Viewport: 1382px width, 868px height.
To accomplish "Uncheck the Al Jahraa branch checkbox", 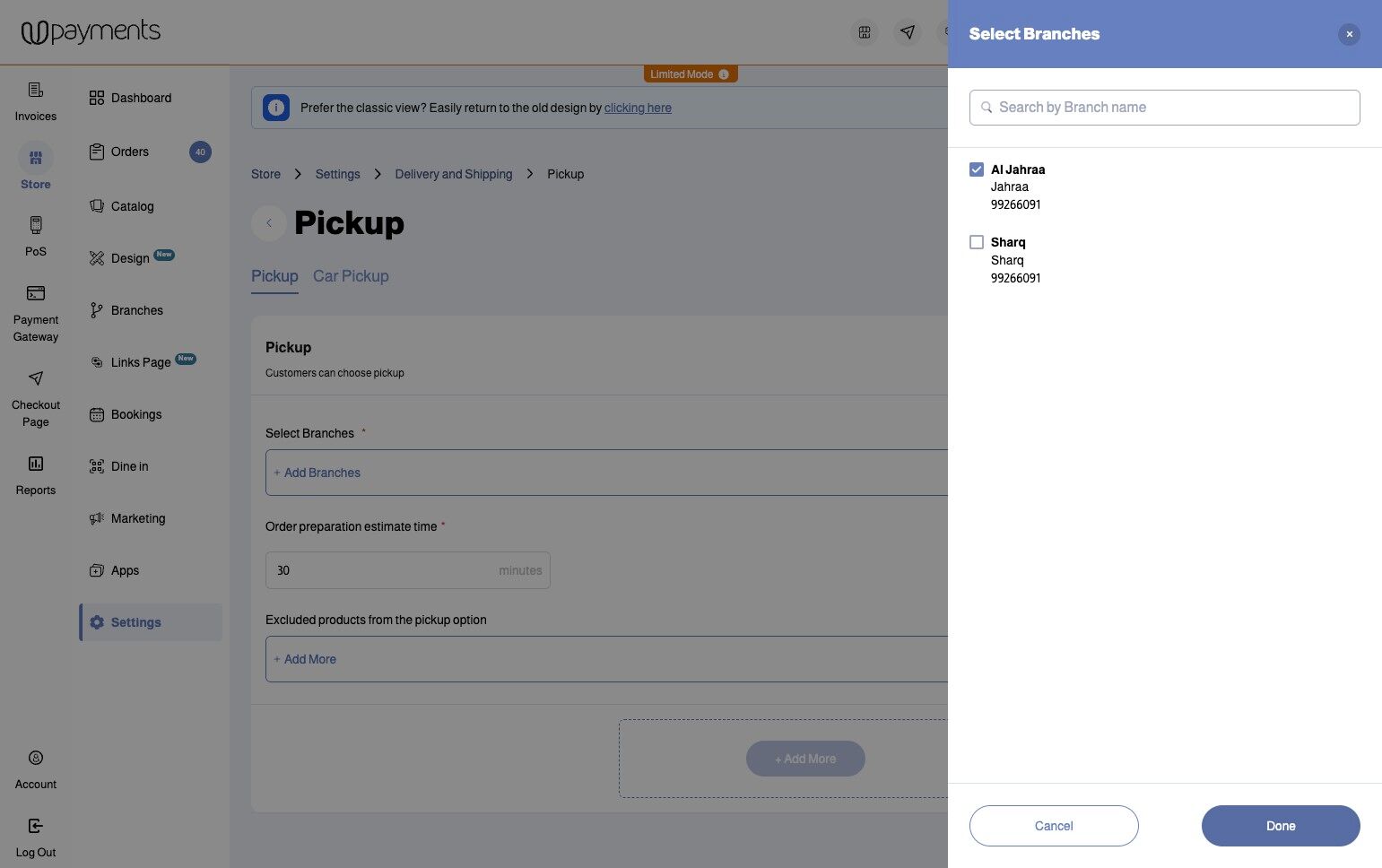I will pyautogui.click(x=977, y=169).
